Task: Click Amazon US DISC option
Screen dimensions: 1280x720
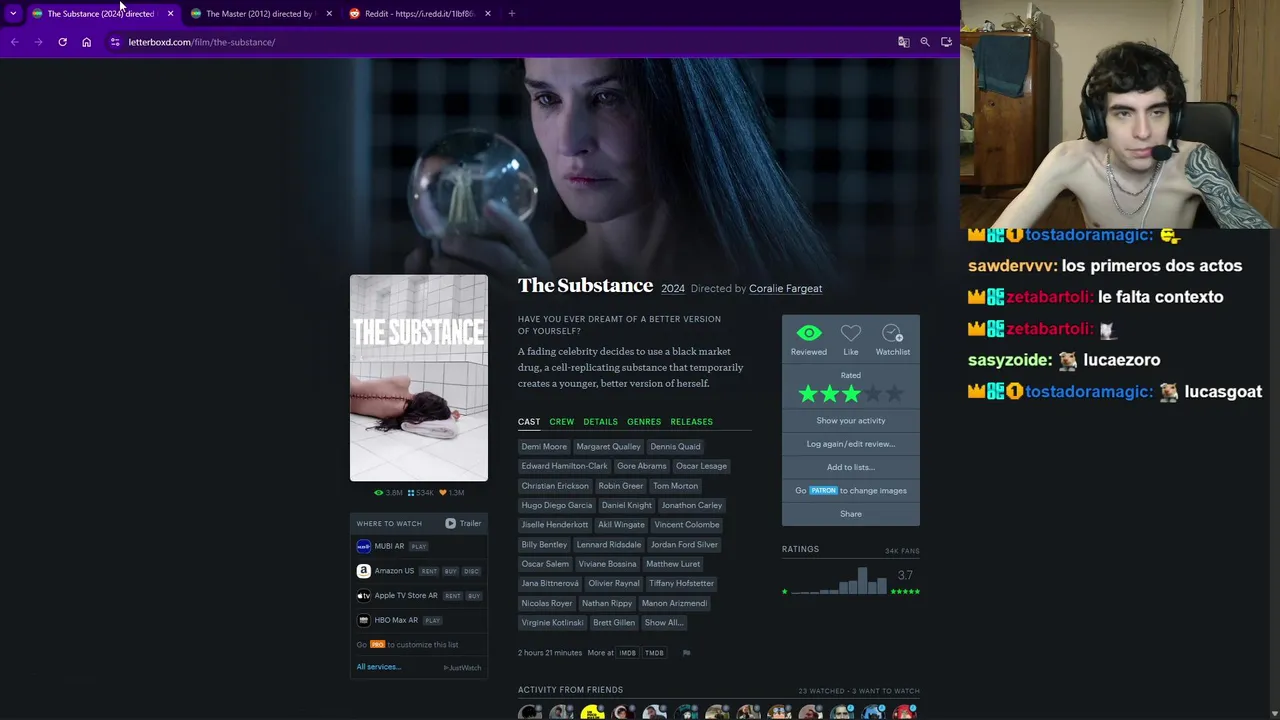Action: 471,571
